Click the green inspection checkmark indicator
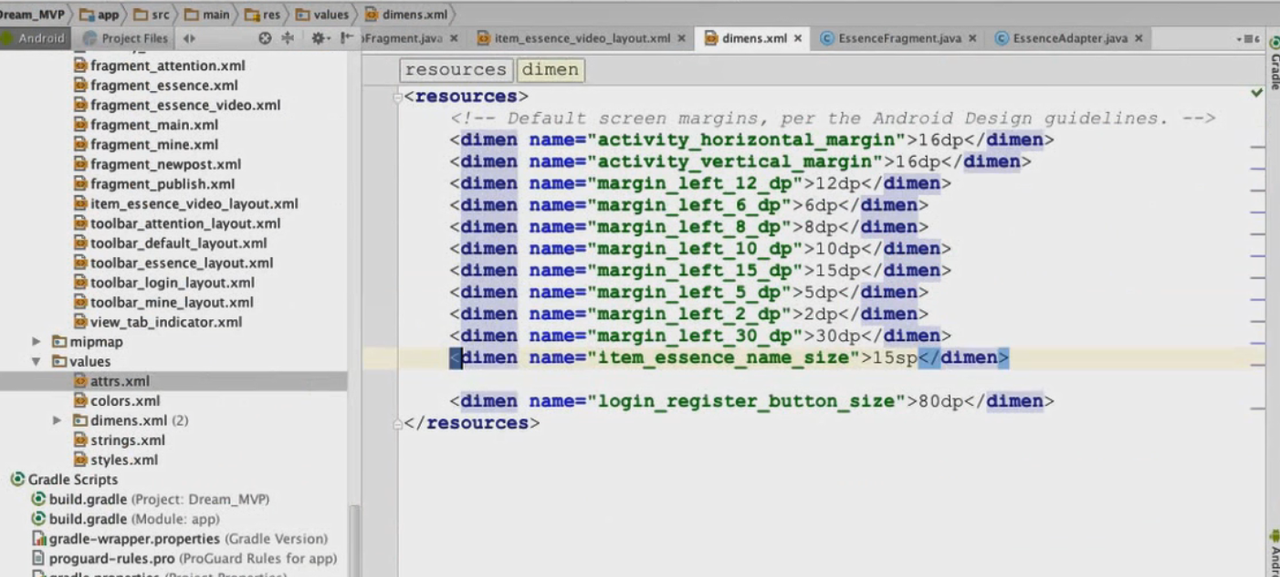The height and width of the screenshot is (577, 1280). (1256, 93)
